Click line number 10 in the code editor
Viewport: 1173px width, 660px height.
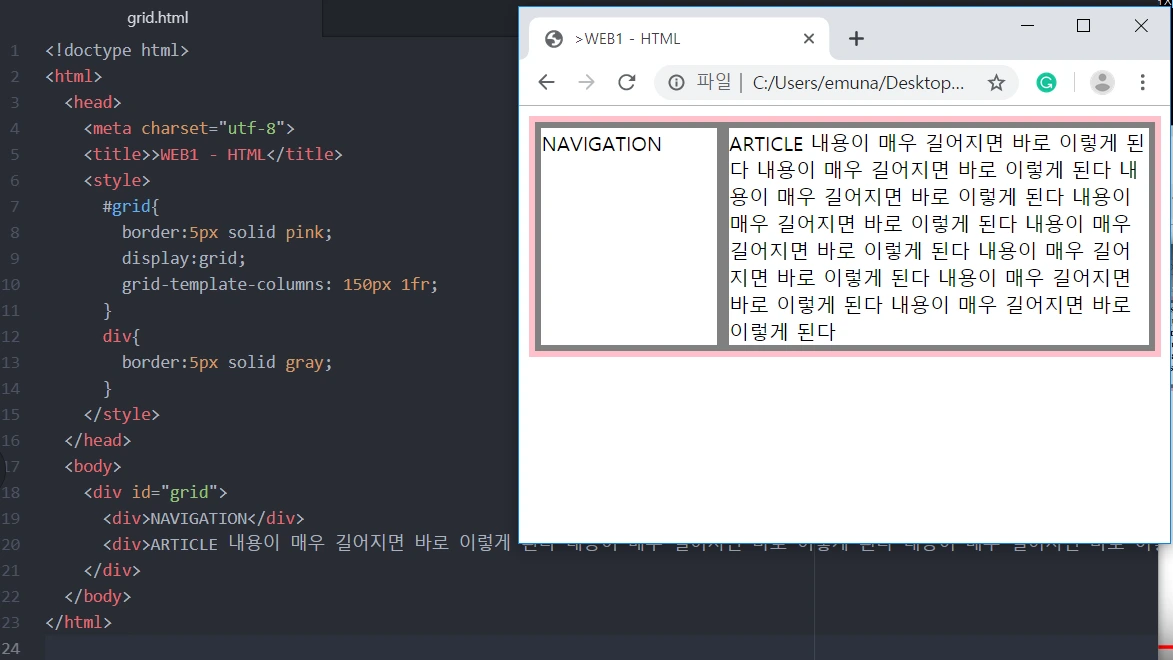(x=14, y=284)
